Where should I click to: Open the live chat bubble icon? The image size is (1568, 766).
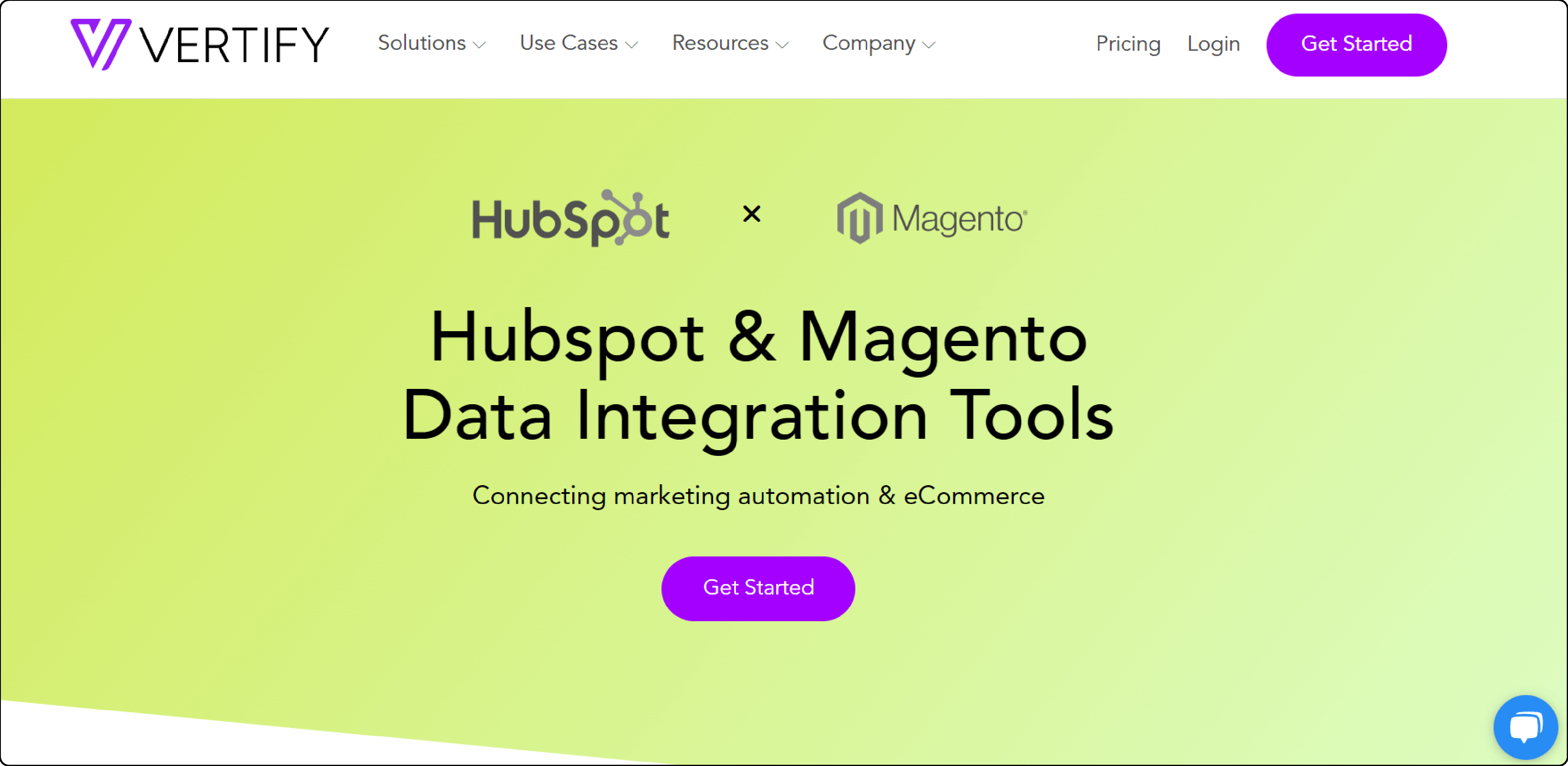click(x=1525, y=728)
